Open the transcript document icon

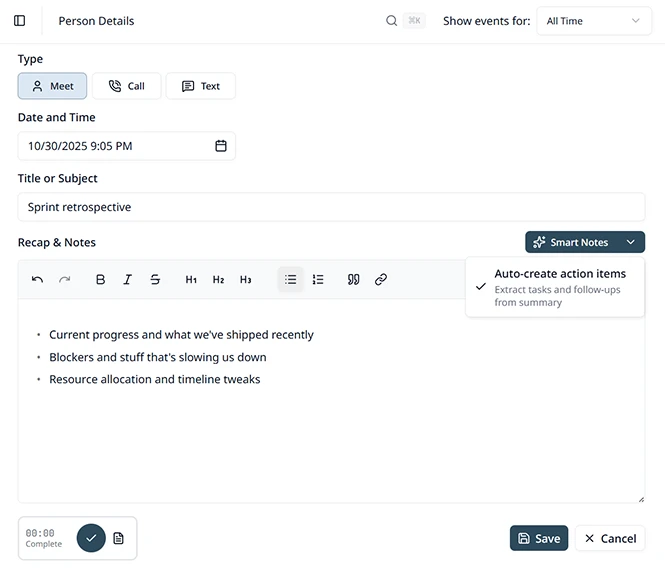point(118,538)
